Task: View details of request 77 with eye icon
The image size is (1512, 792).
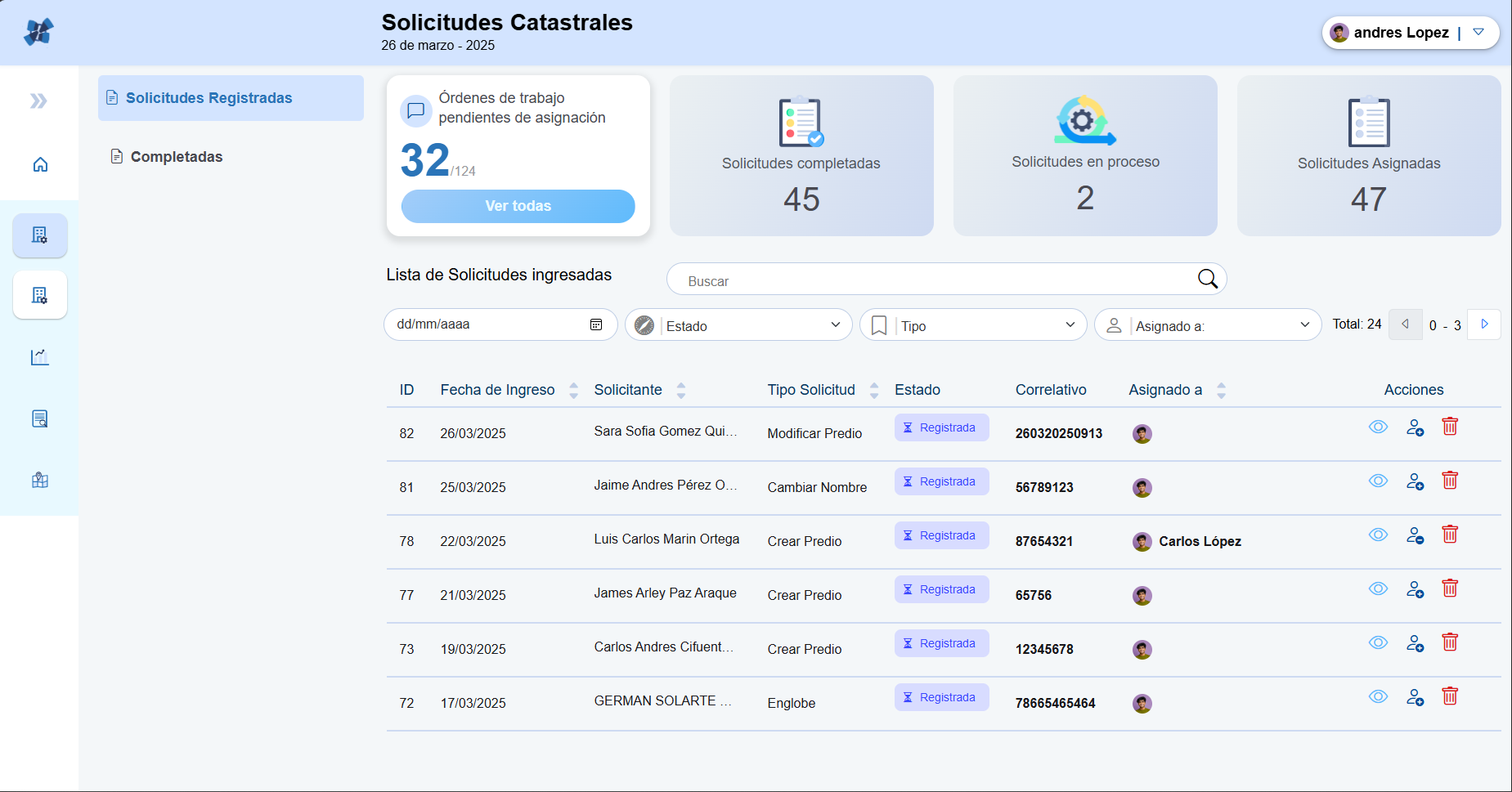Action: point(1378,588)
